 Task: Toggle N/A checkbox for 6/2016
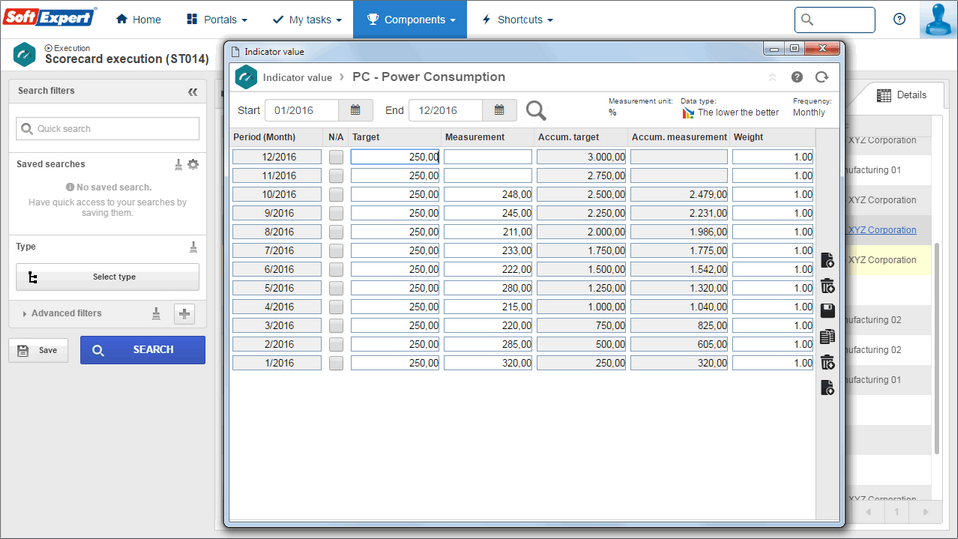coord(336,270)
